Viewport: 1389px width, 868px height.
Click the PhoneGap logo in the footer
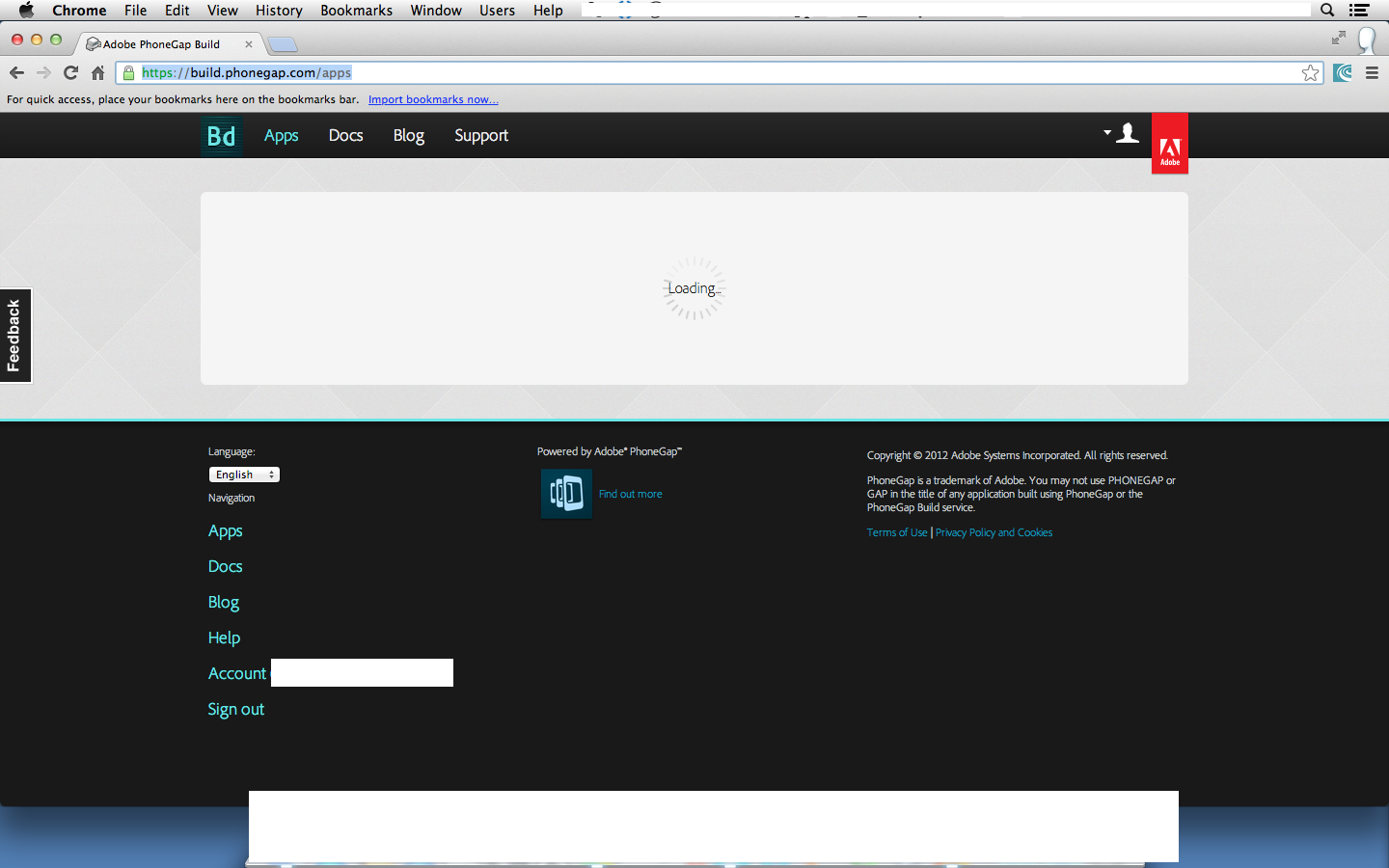(x=566, y=494)
